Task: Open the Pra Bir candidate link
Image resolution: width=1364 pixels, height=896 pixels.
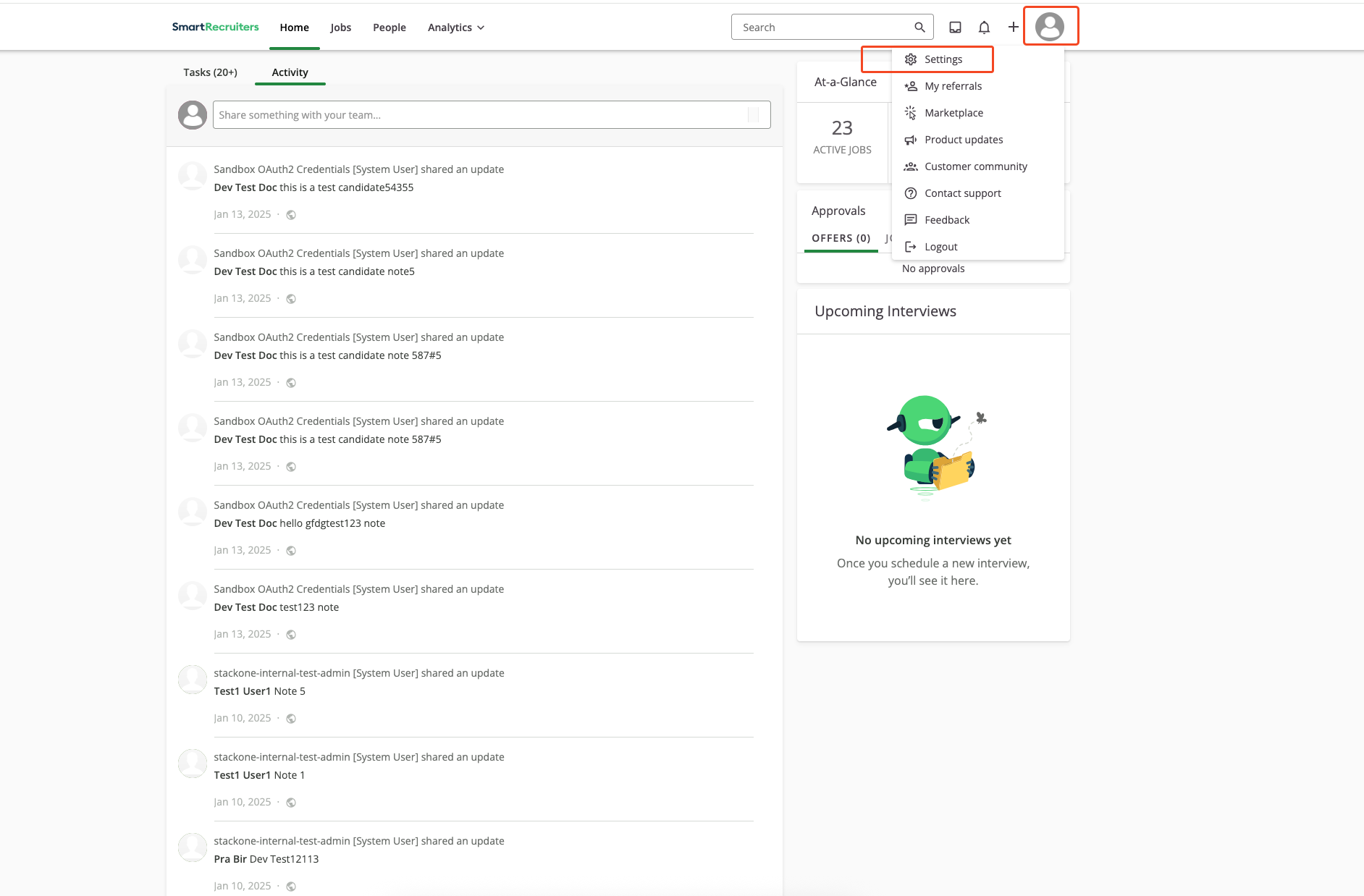Action: point(230,859)
